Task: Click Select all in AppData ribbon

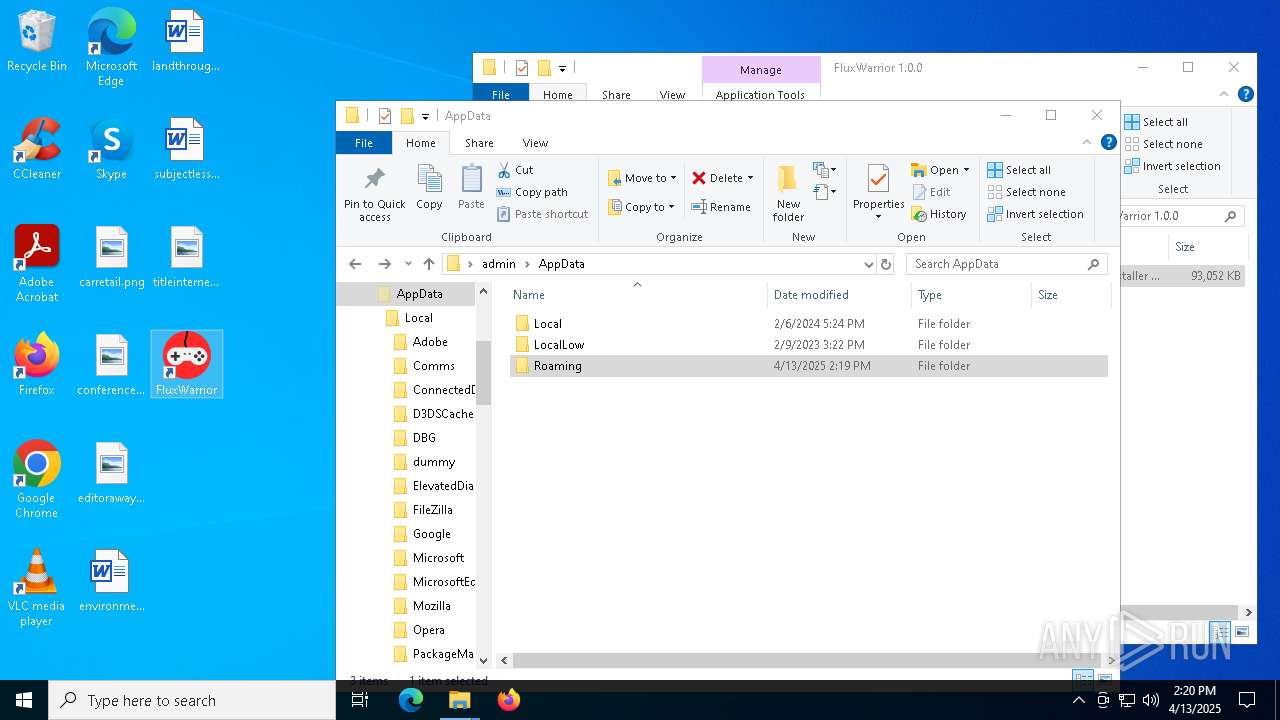Action: pos(1019,170)
